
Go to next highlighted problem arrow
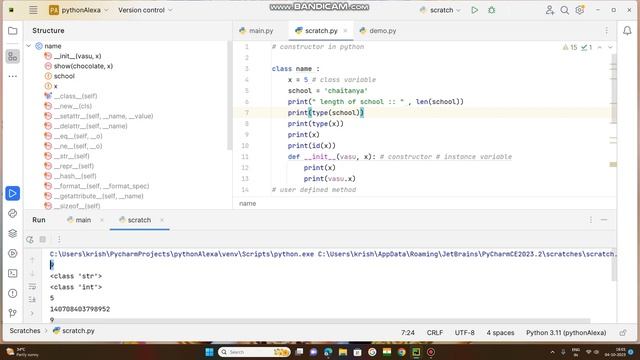pos(610,47)
